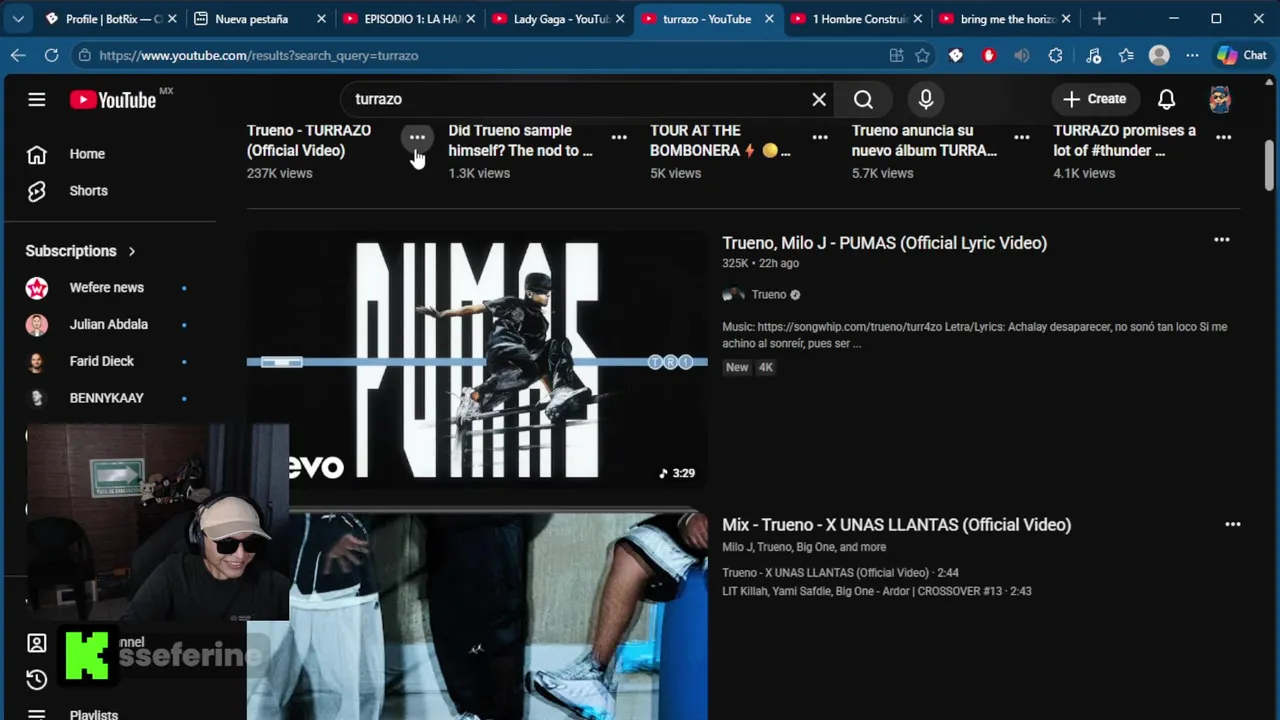This screenshot has width=1280, height=720.
Task: Expand the Subscriptions section chevron
Action: [x=131, y=251]
